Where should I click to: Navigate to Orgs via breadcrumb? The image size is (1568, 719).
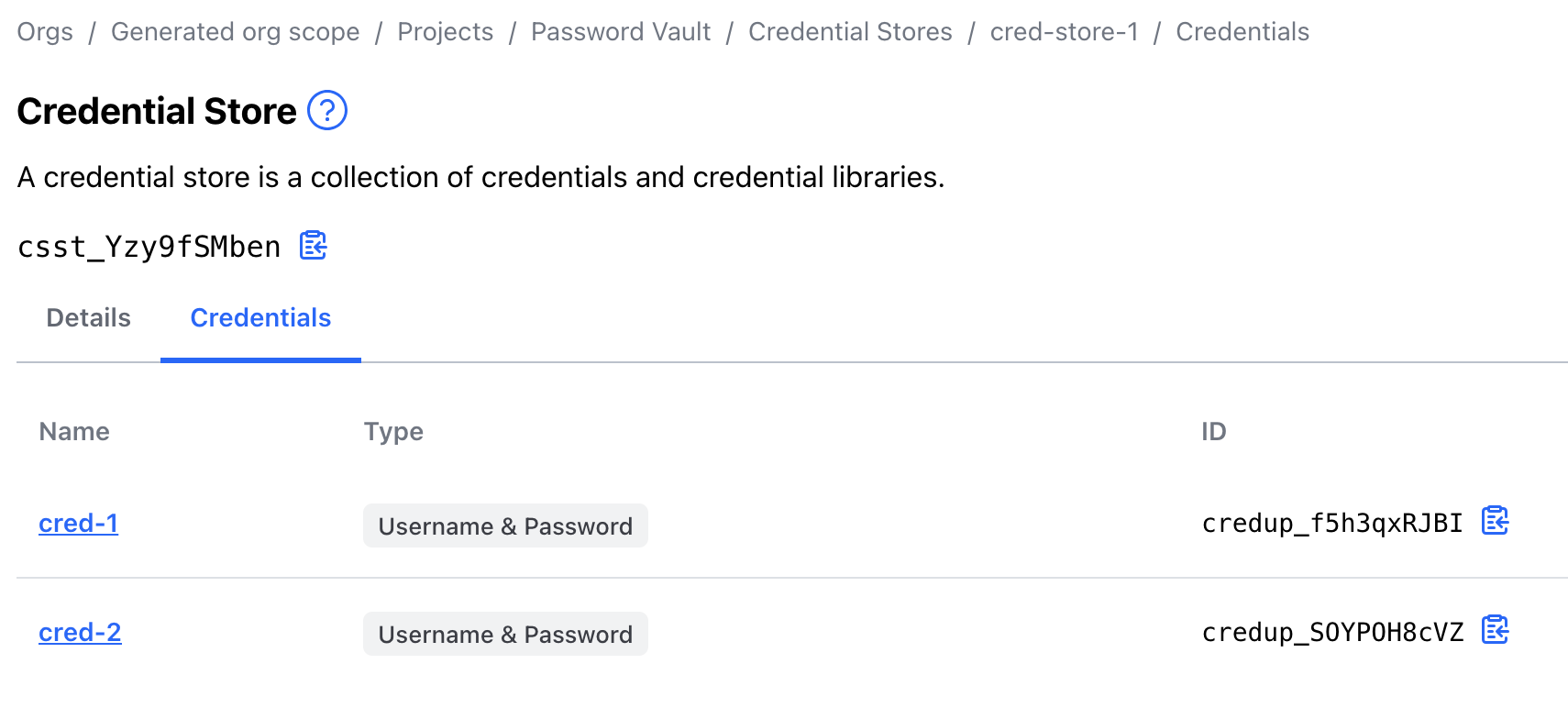(45, 31)
